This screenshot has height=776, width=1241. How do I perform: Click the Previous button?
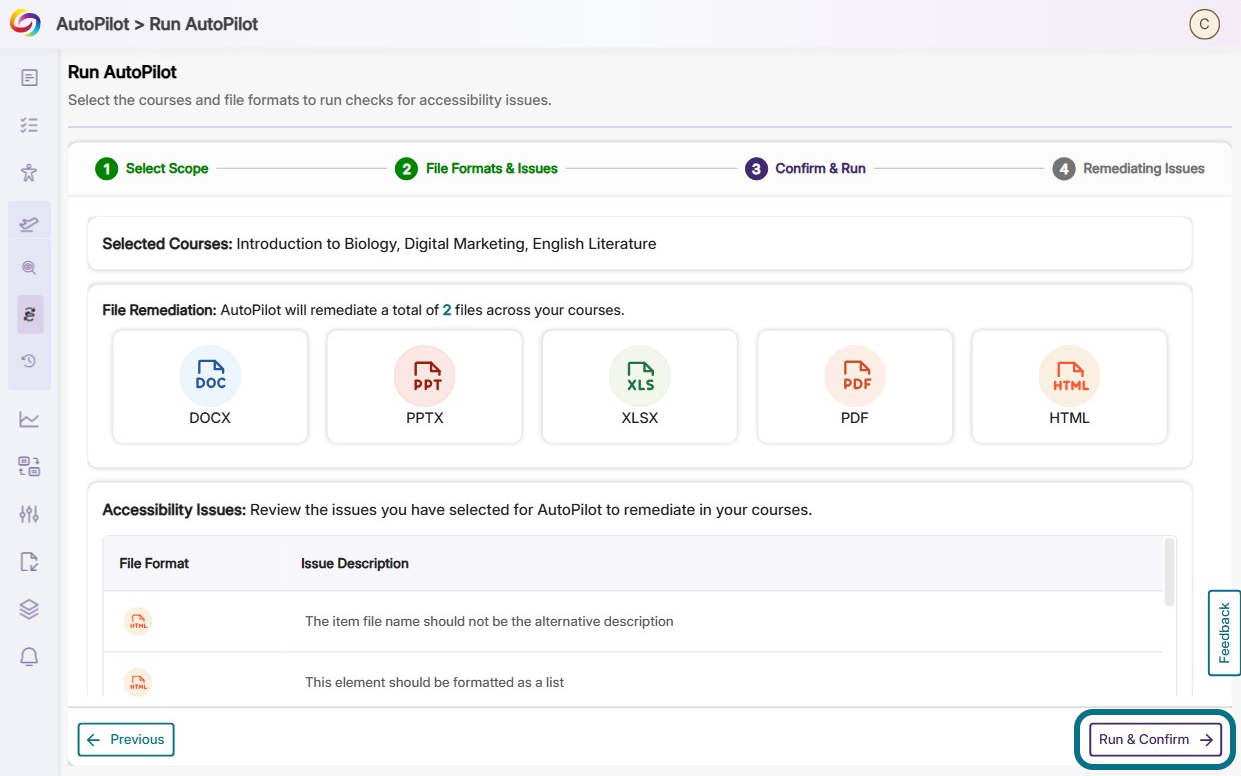click(126, 740)
